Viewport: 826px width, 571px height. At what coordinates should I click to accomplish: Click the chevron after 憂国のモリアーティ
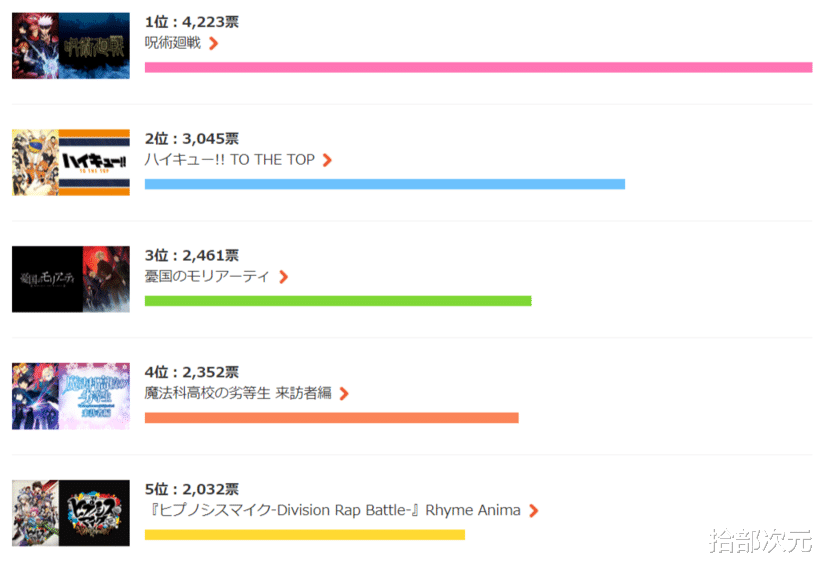283,277
